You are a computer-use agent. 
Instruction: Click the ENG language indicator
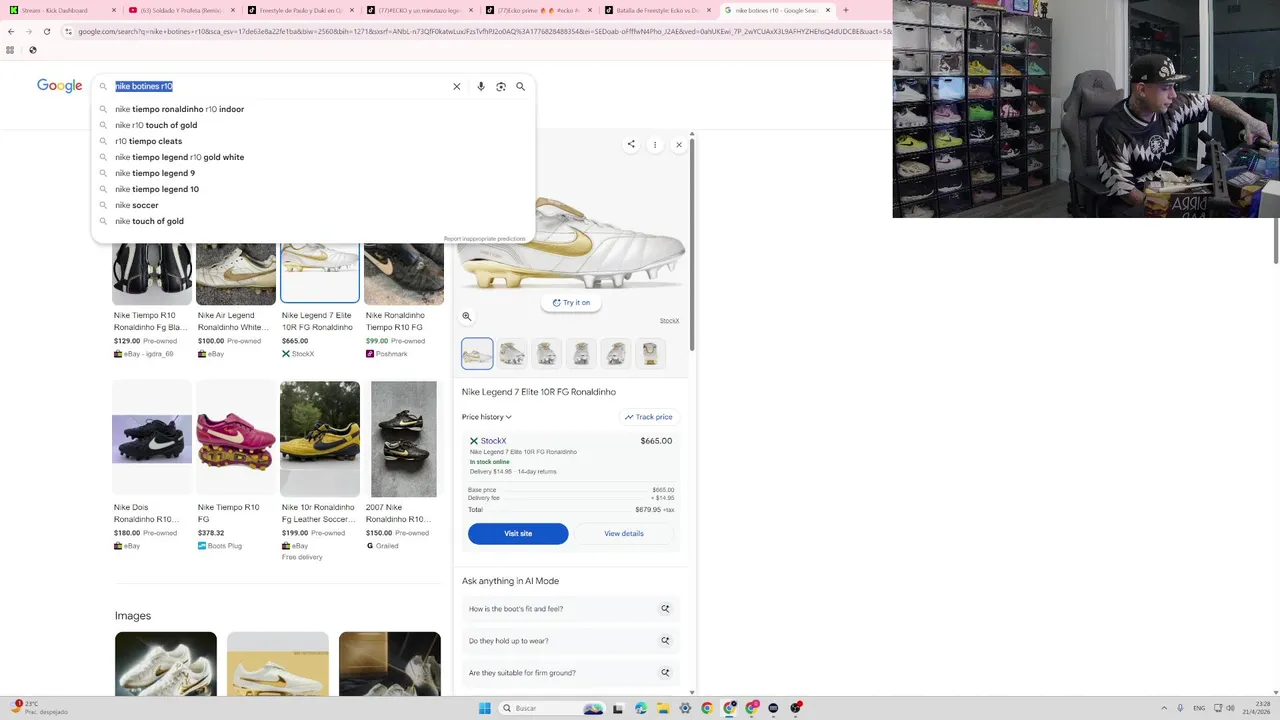pyautogui.click(x=1199, y=708)
